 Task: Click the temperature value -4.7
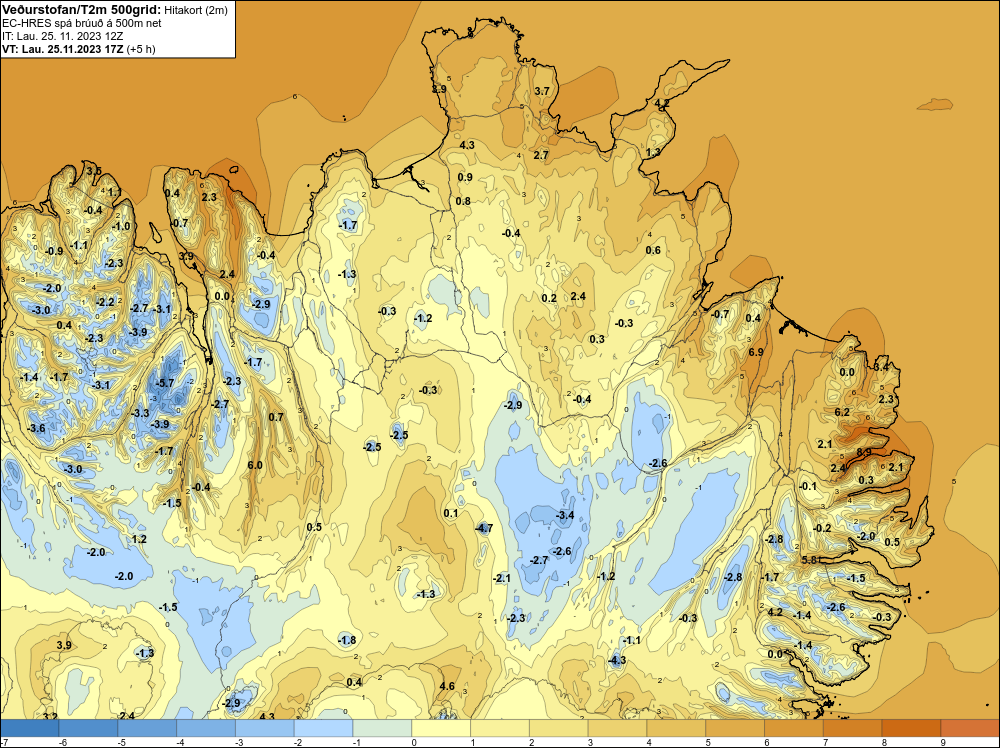[x=484, y=528]
